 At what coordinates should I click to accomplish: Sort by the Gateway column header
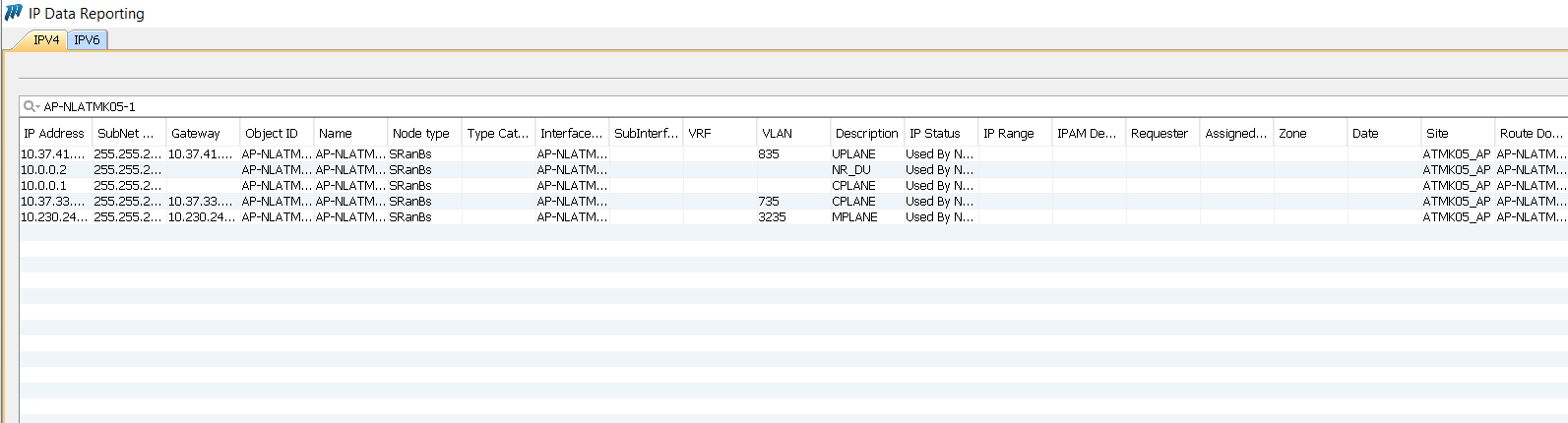195,133
